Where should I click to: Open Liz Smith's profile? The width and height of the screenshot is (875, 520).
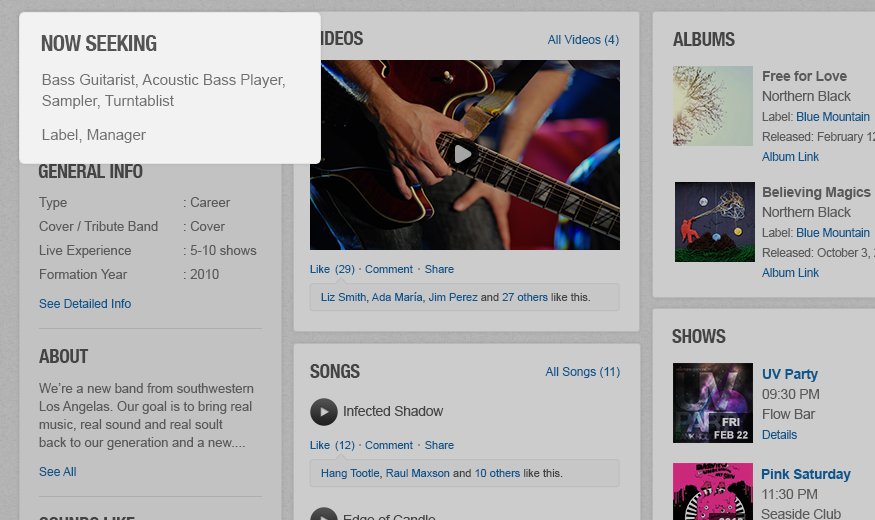coord(343,297)
